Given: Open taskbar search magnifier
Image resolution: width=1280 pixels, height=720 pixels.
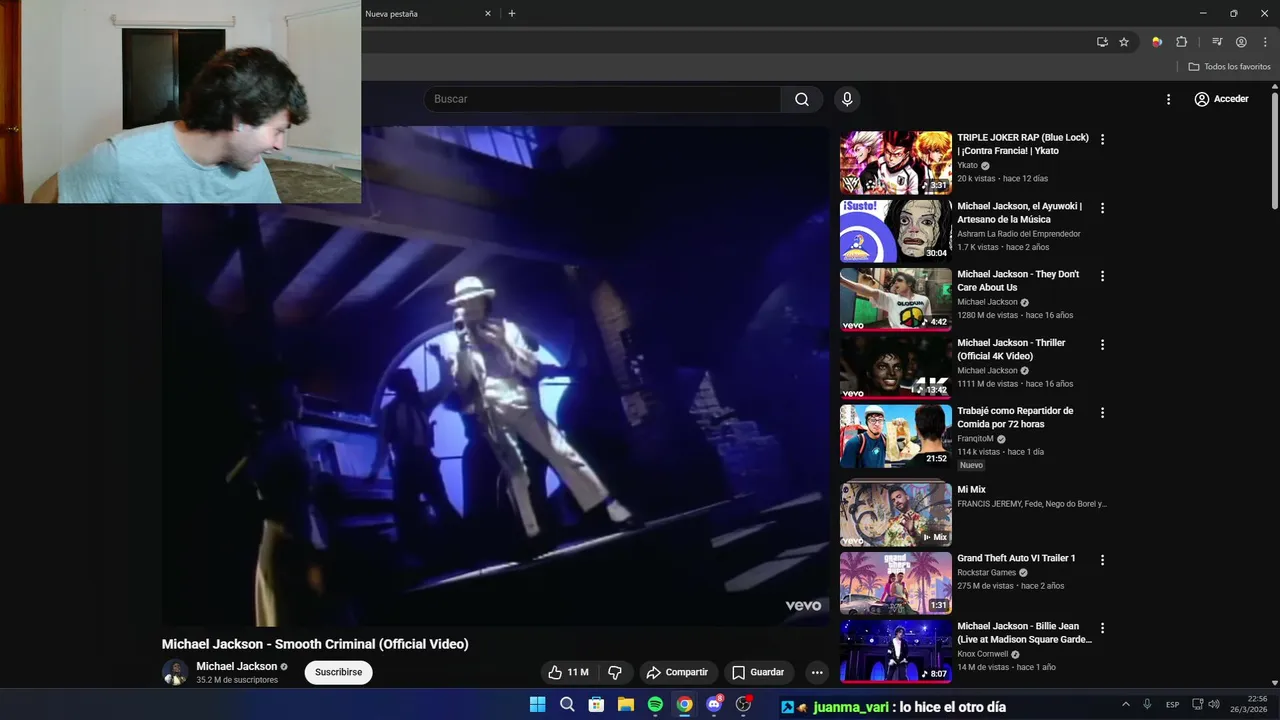Looking at the screenshot, I should [x=567, y=705].
